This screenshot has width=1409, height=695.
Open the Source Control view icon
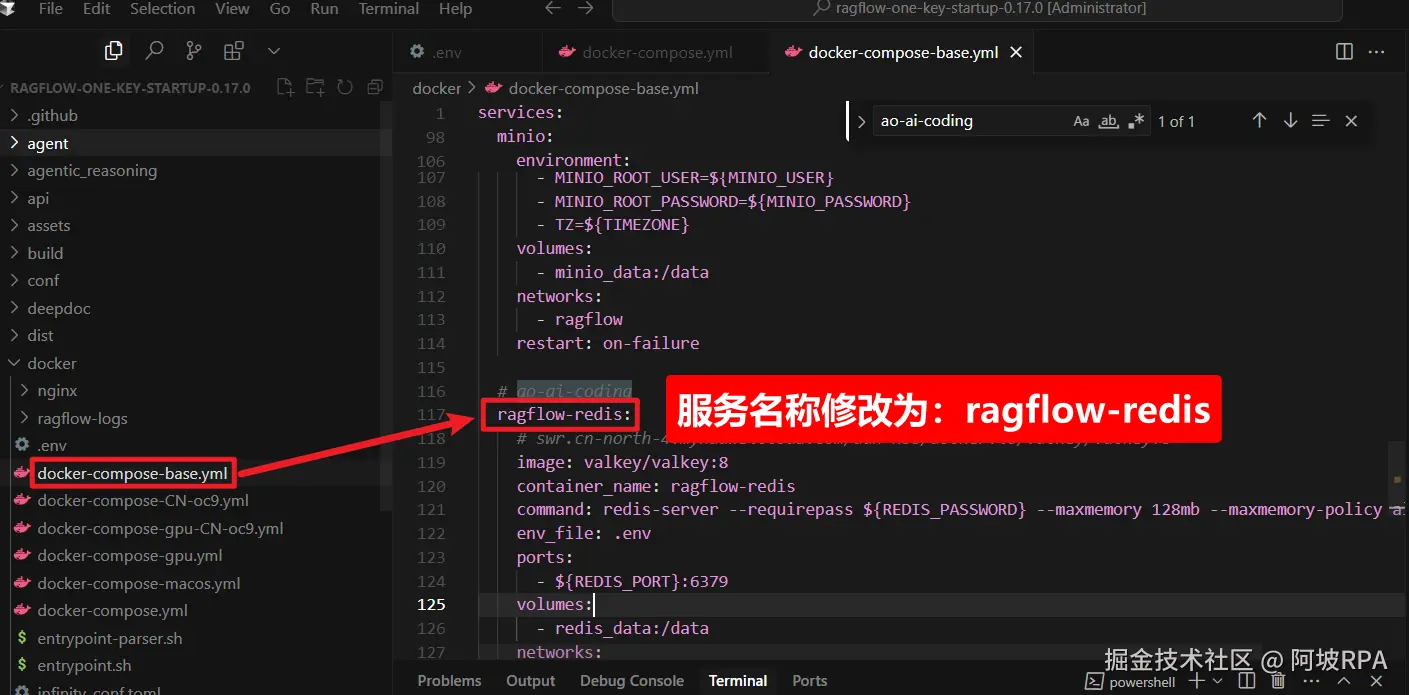click(x=194, y=50)
